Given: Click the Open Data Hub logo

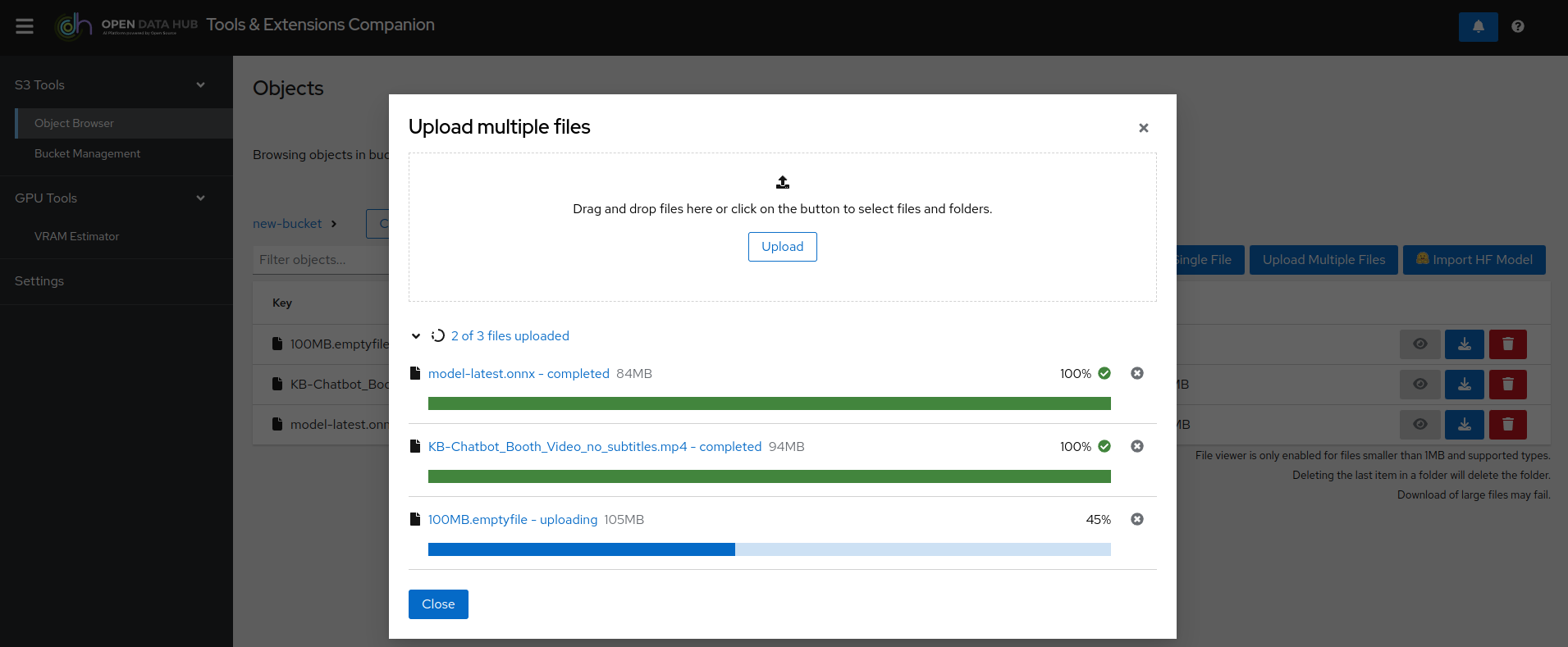Looking at the screenshot, I should (126, 25).
